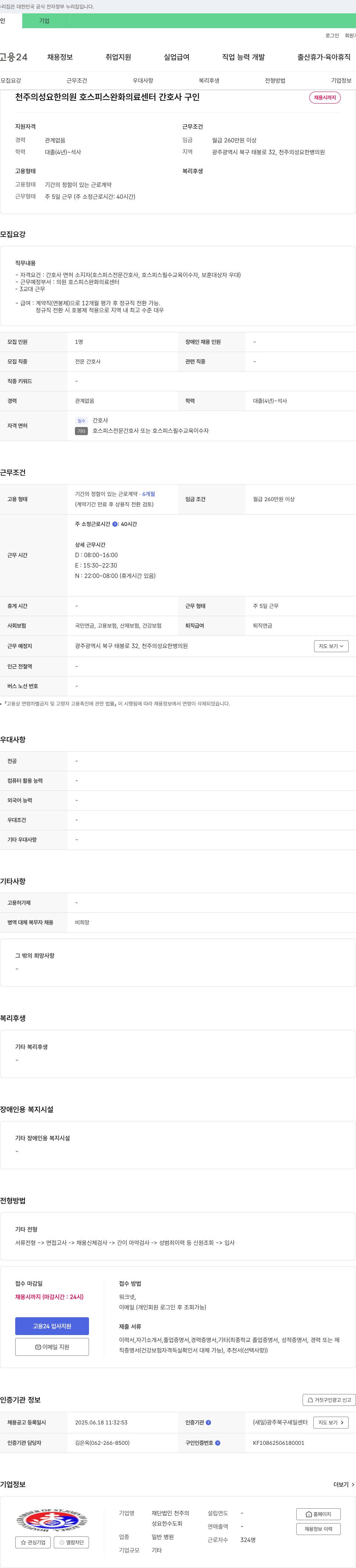Click the 기타 badge for 호스피스전문간호사
This screenshot has width=356, height=1568.
[x=82, y=431]
